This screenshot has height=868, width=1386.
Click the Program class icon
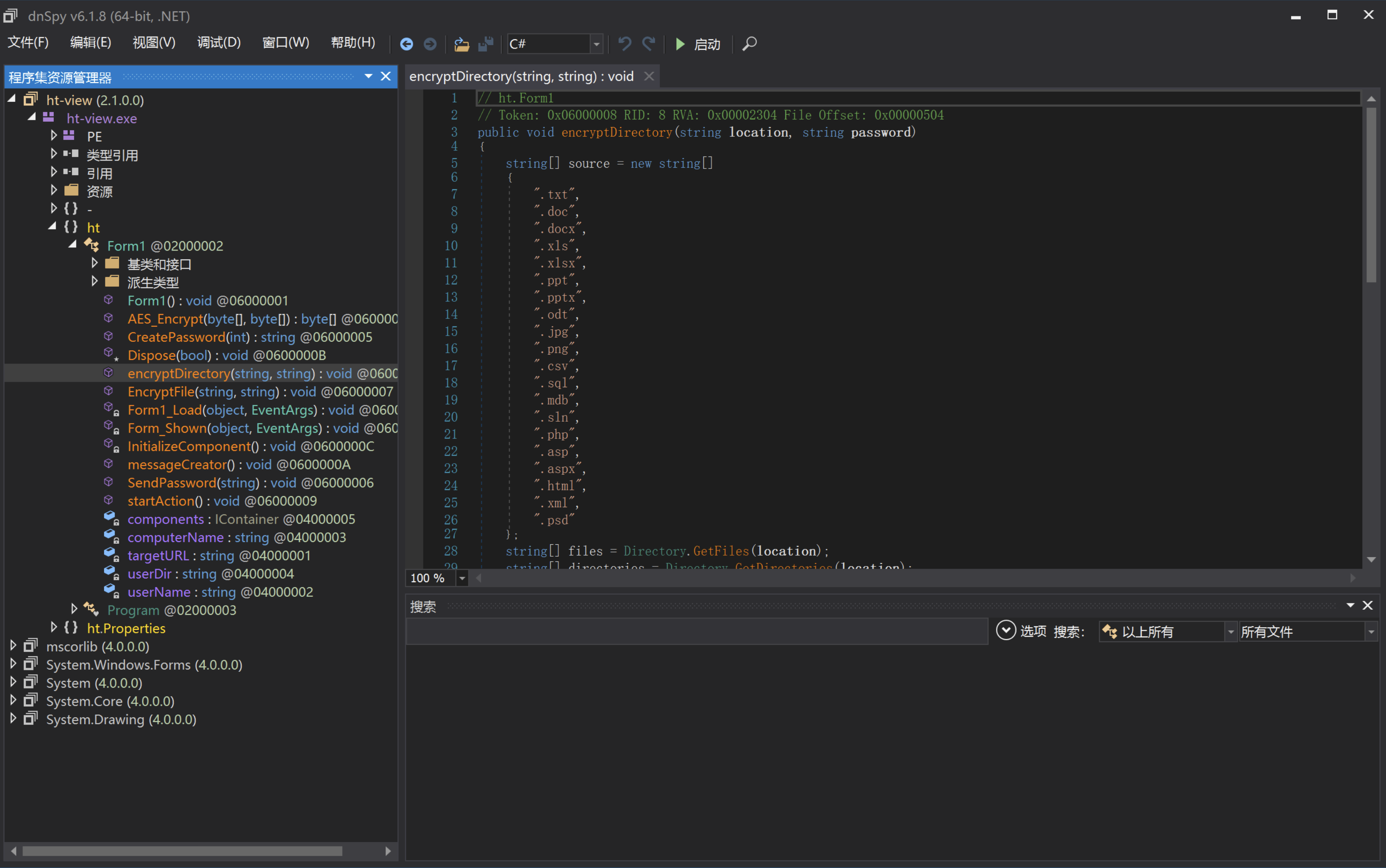[91, 609]
